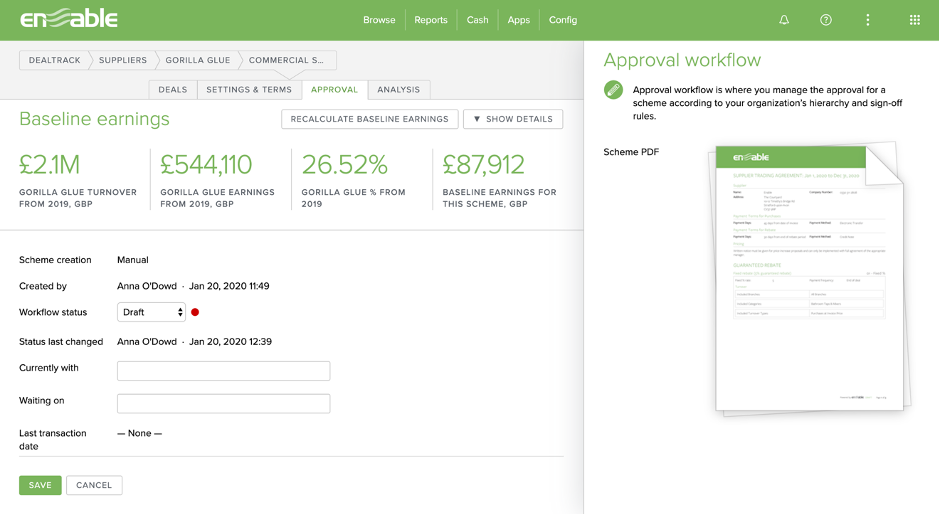Click the Last transaction date None value
The image size is (939, 514).
point(140,433)
